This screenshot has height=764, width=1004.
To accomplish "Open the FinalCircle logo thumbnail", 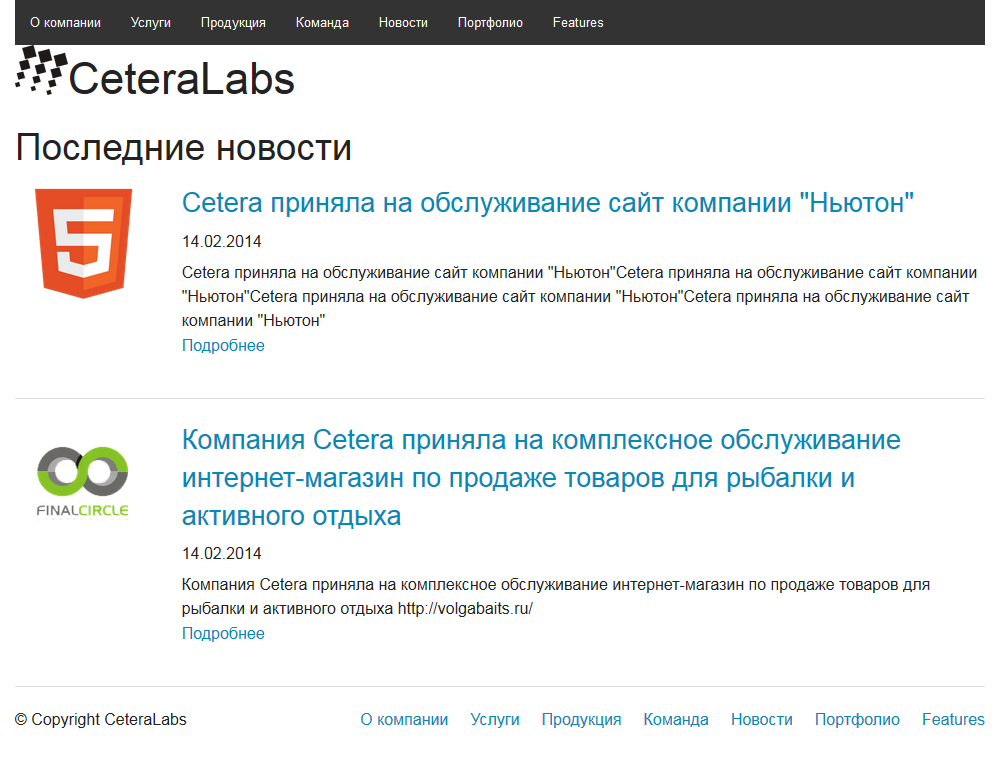I will pos(83,483).
